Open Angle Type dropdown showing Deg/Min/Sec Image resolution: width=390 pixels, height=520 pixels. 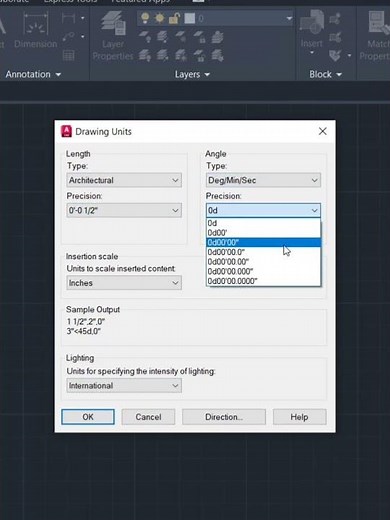coord(263,180)
